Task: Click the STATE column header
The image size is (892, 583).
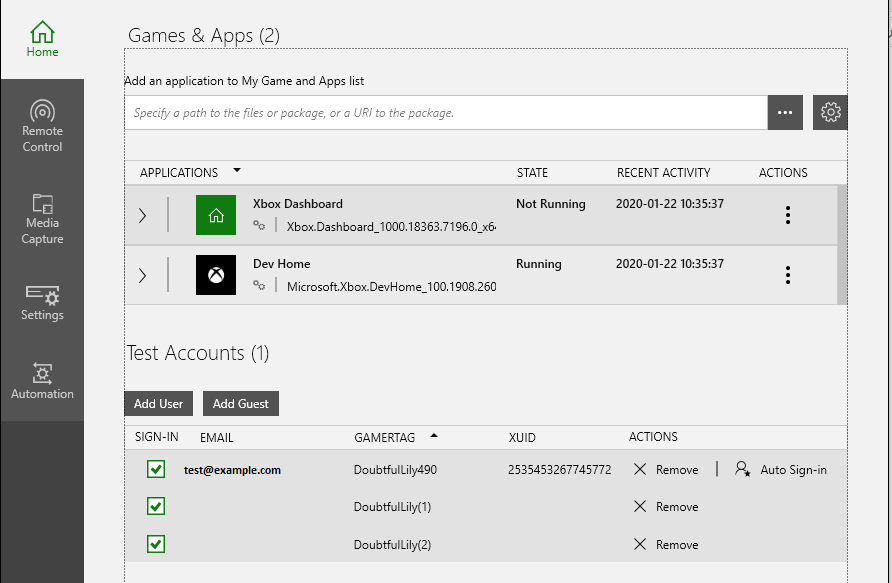Action: 532,173
